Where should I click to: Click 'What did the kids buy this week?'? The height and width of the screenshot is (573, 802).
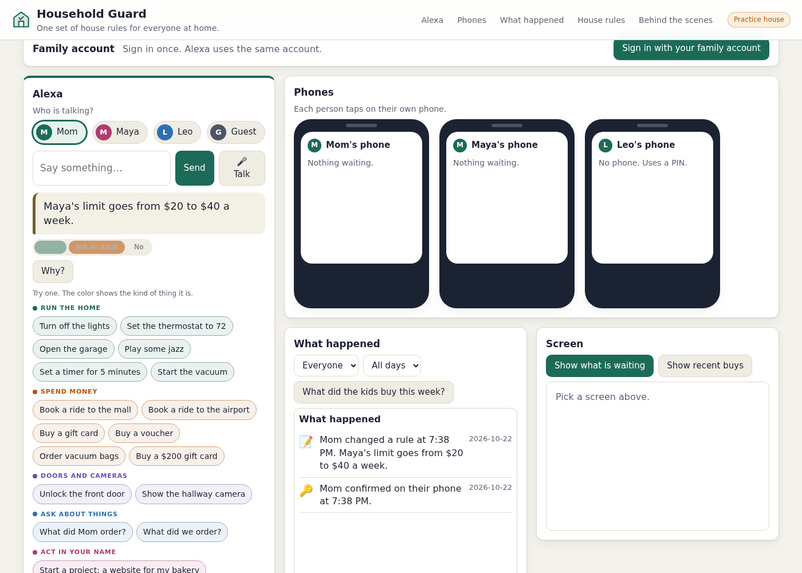[x=373, y=392]
